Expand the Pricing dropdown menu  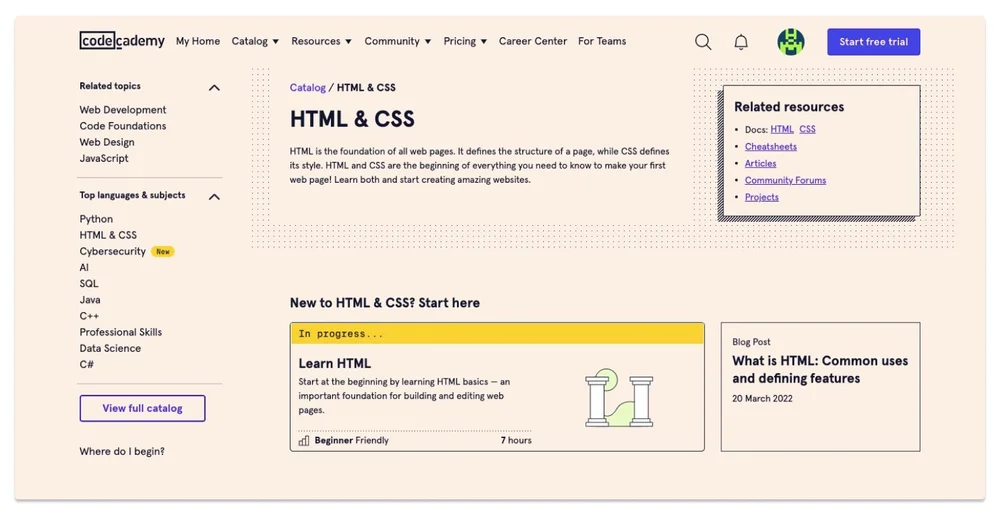(x=465, y=41)
